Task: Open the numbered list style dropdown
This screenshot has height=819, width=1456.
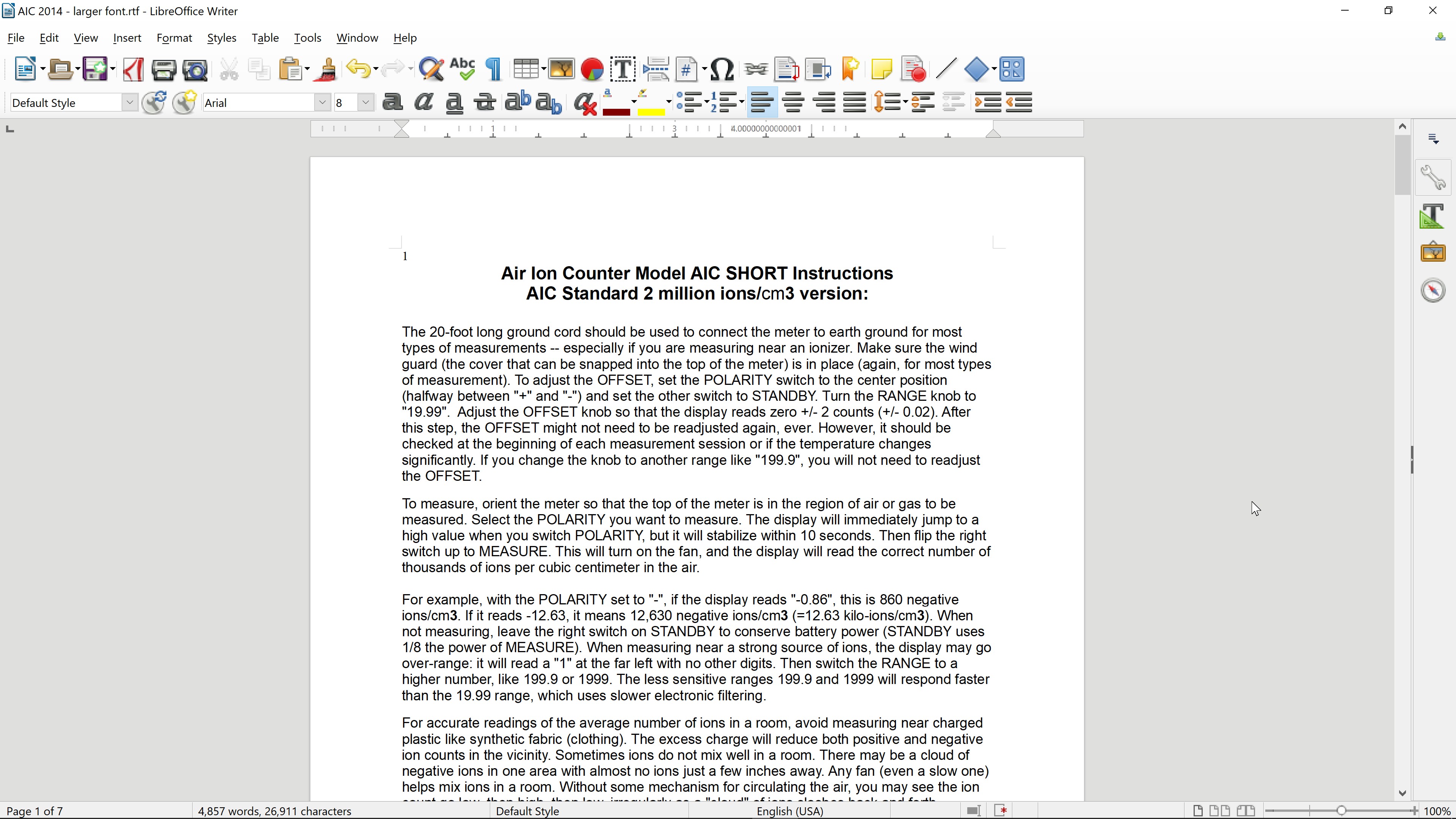Action: [741, 102]
